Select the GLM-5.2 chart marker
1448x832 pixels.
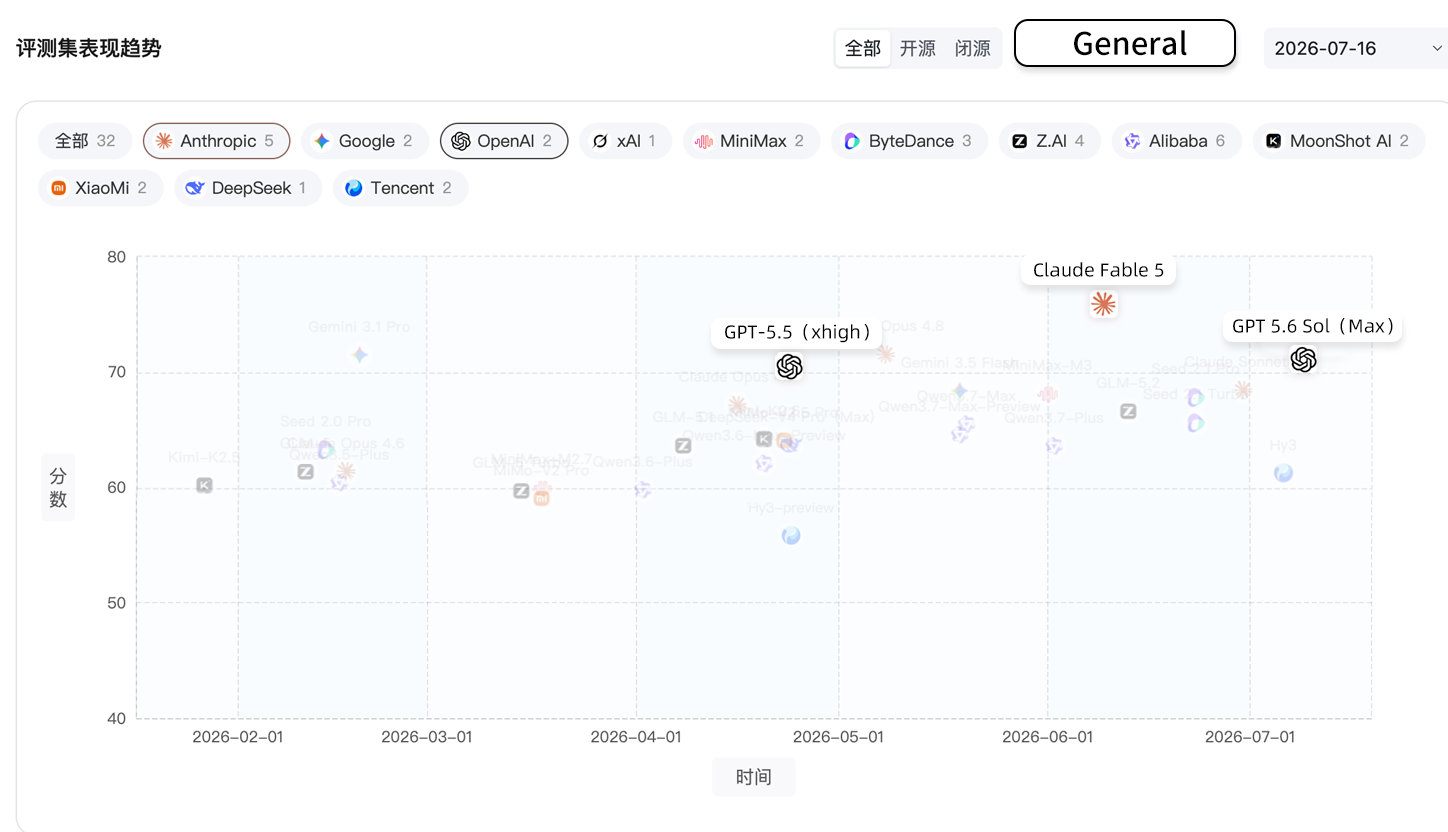[x=1128, y=411]
